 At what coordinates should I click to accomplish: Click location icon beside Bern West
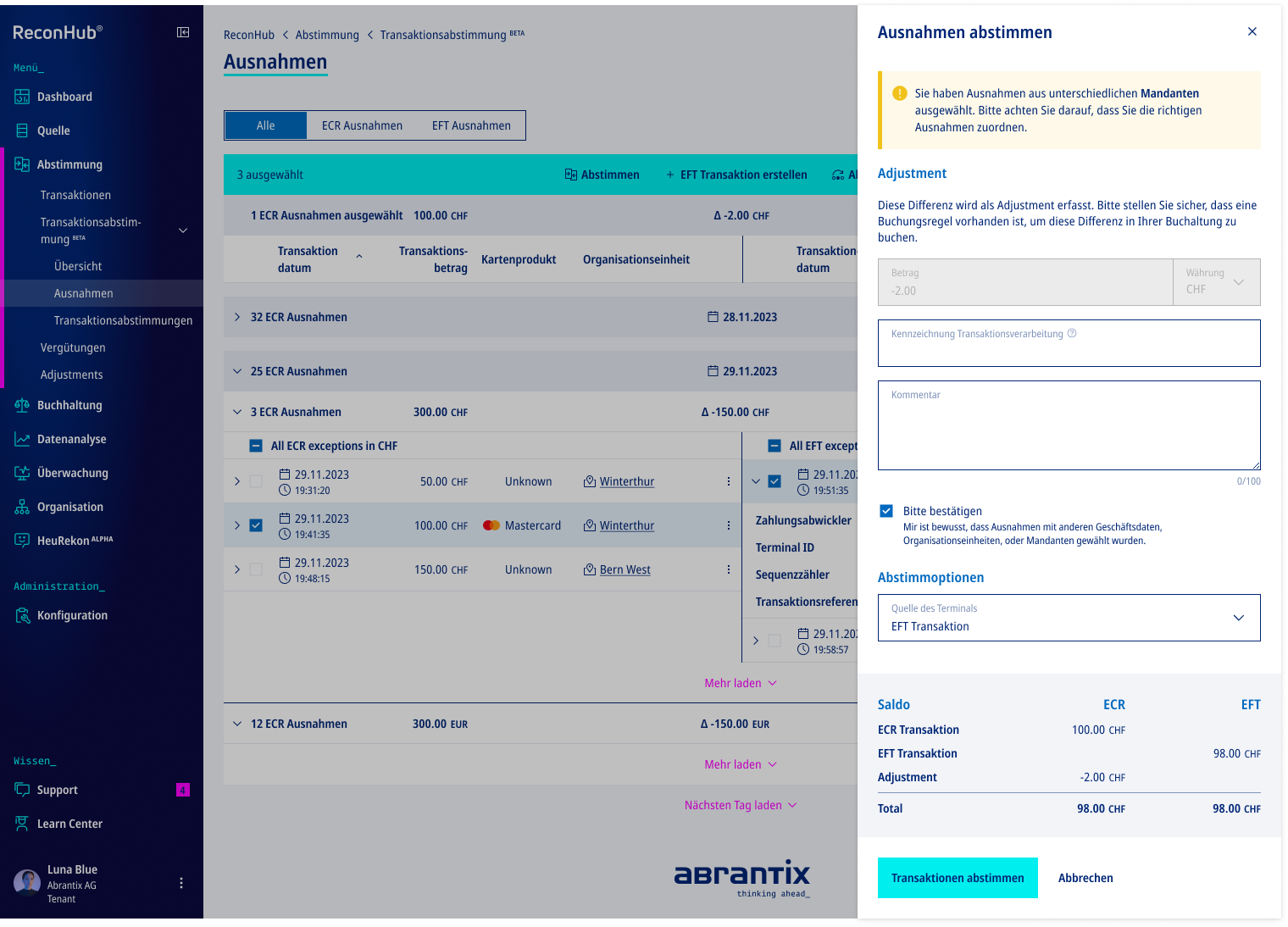[590, 569]
